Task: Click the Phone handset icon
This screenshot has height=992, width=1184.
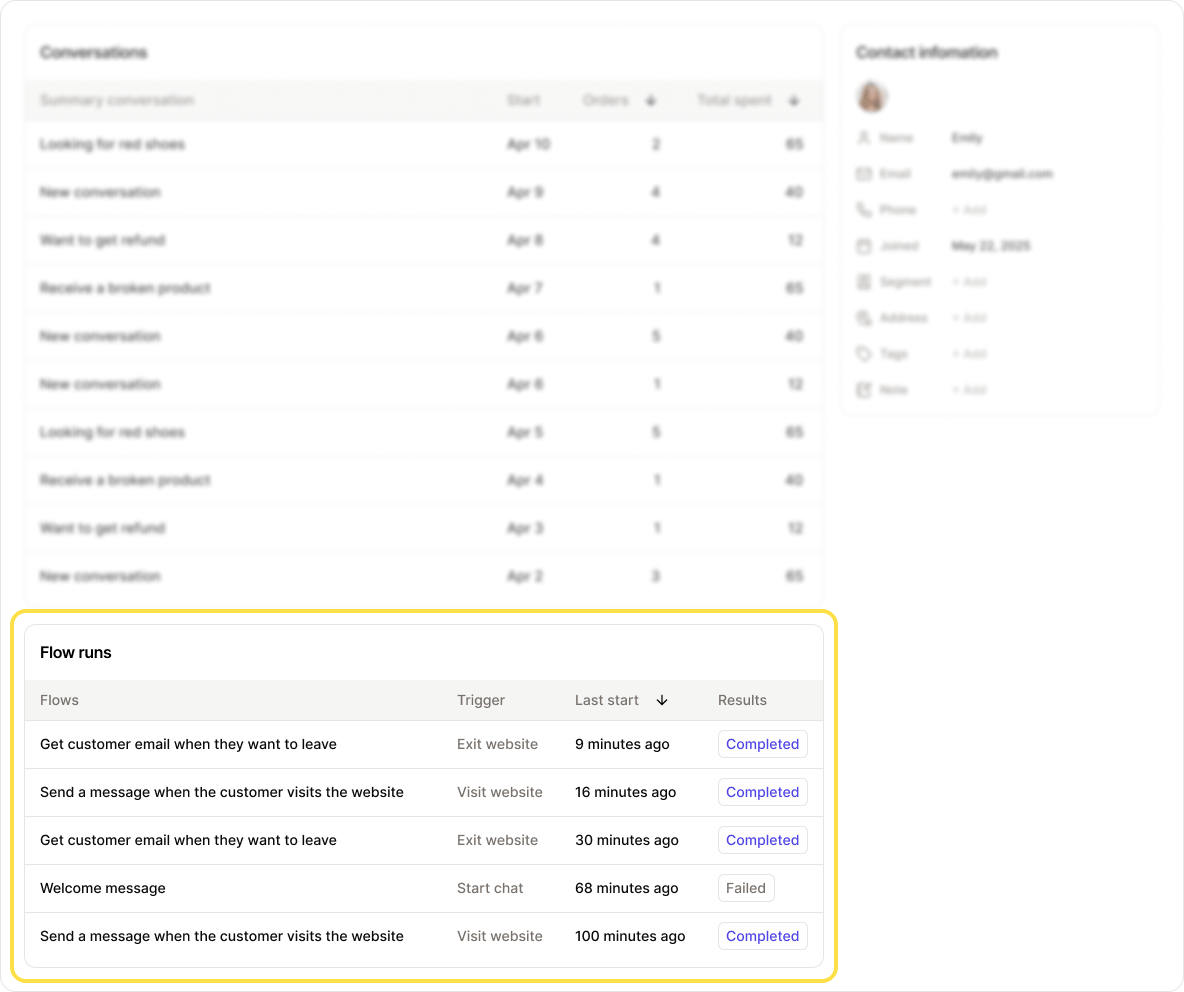Action: pyautogui.click(x=864, y=210)
